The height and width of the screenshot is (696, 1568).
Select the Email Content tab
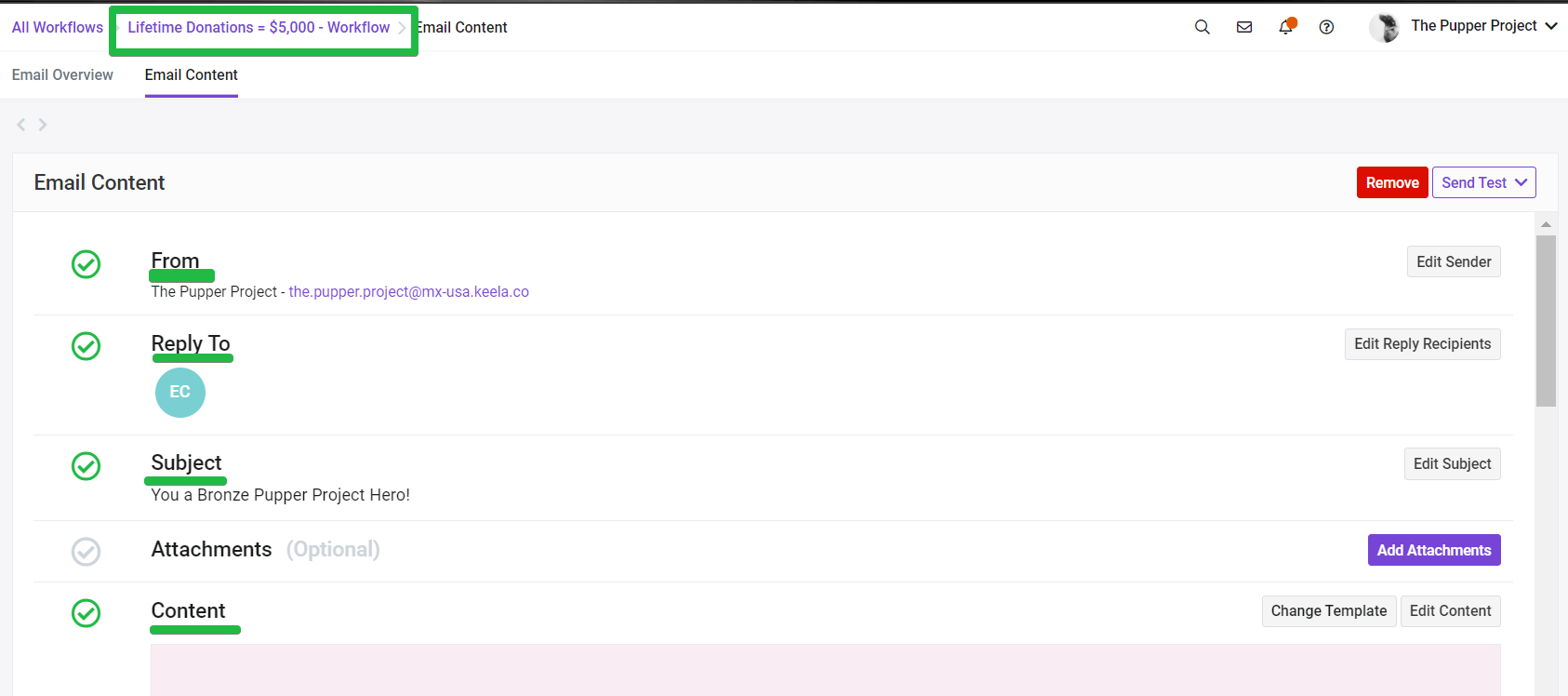[x=192, y=74]
